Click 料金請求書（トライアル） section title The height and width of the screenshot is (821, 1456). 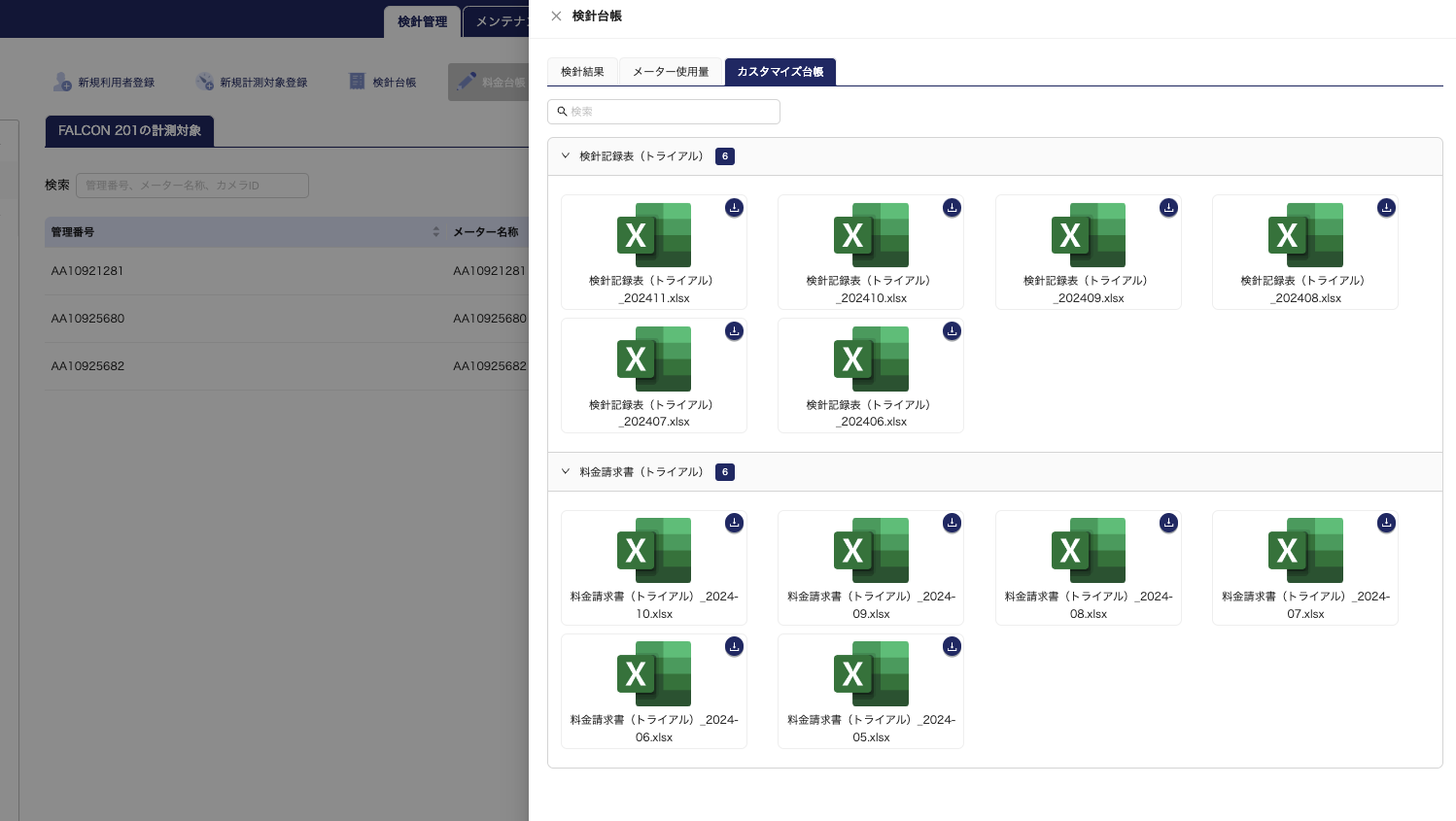click(x=641, y=472)
